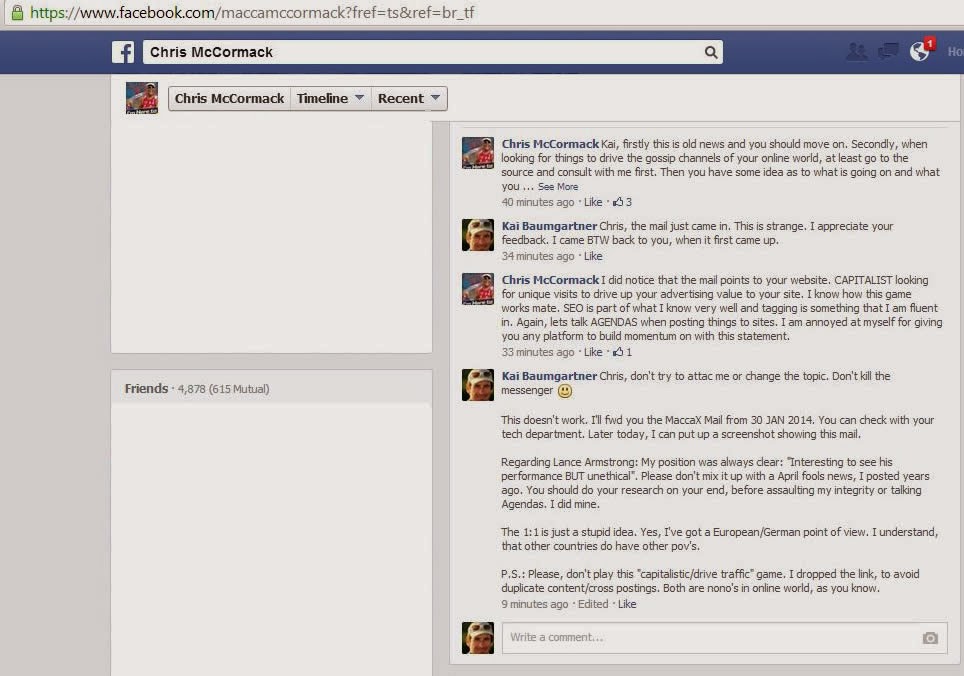
Task: Open the Timeline dropdown
Action: (331, 98)
